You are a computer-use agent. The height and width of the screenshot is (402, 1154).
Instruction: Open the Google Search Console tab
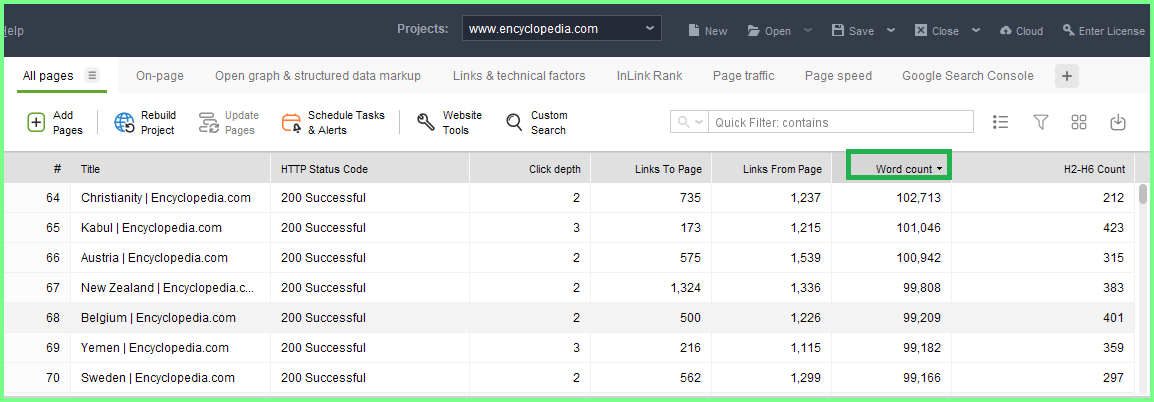point(968,75)
